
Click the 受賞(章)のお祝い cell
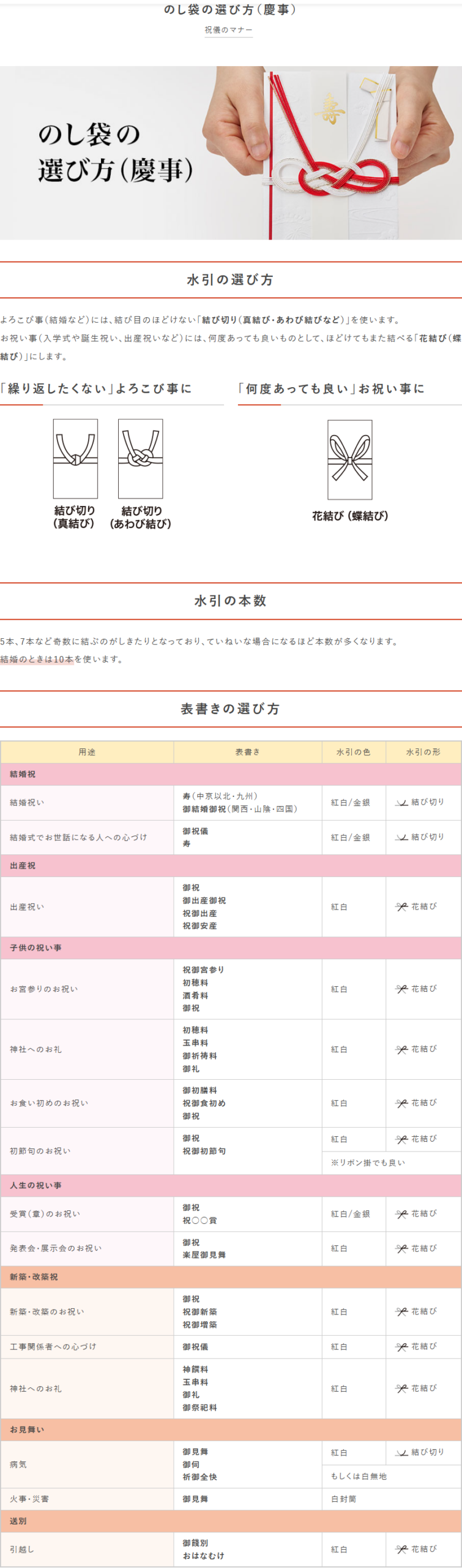pos(87,1214)
